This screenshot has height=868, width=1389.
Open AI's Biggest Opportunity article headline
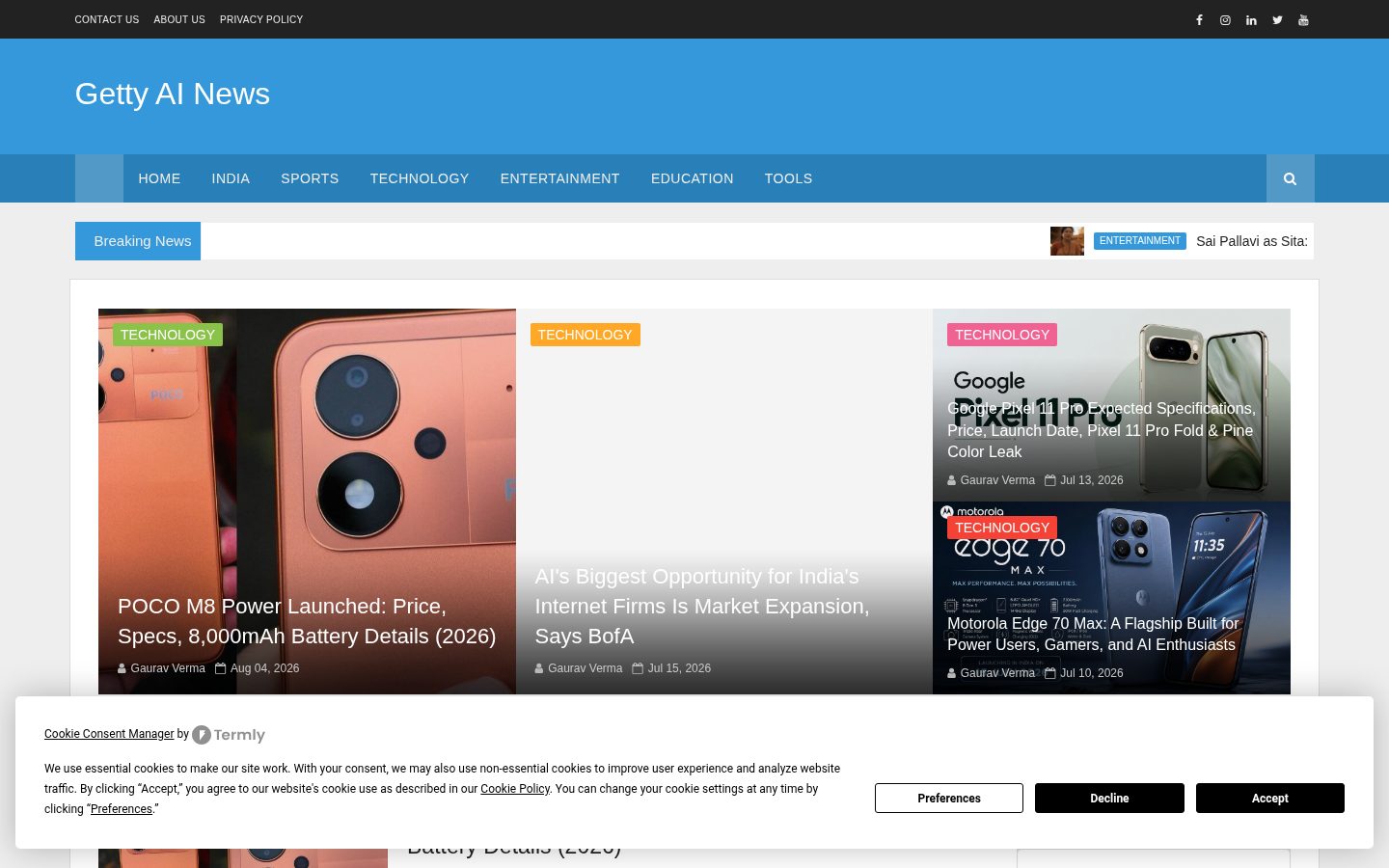(702, 607)
